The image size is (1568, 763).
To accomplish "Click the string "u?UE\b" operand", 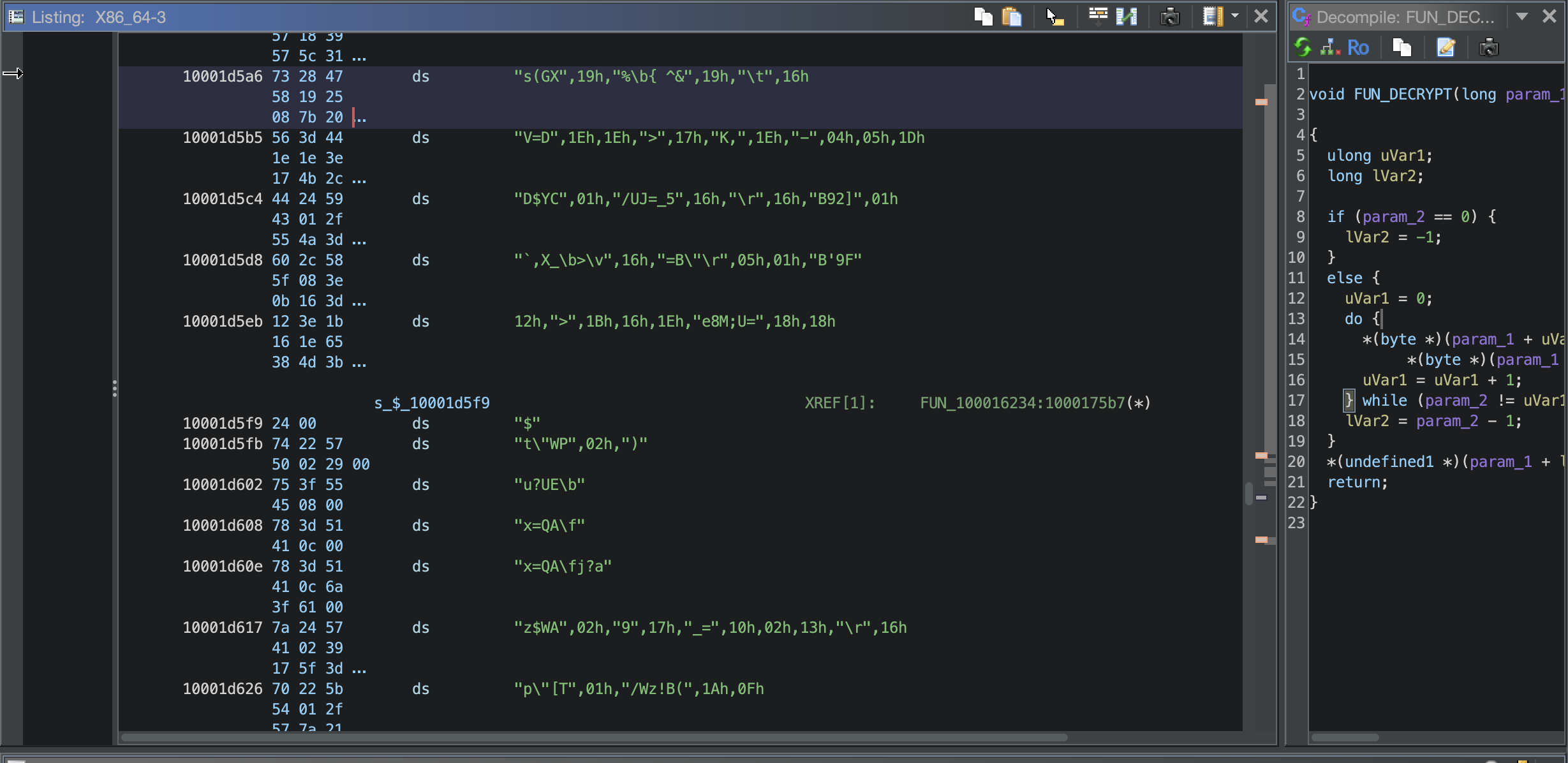I will [x=549, y=485].
